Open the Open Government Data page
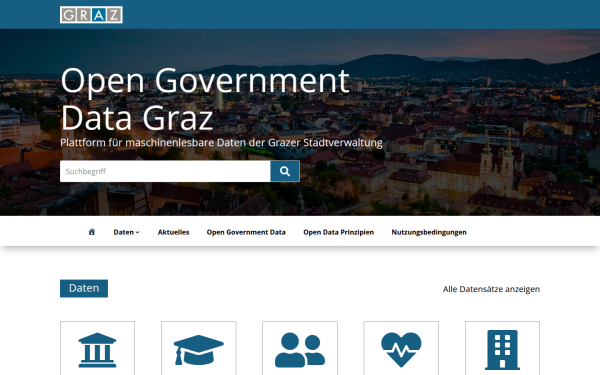This screenshot has width=600, height=375. (246, 232)
